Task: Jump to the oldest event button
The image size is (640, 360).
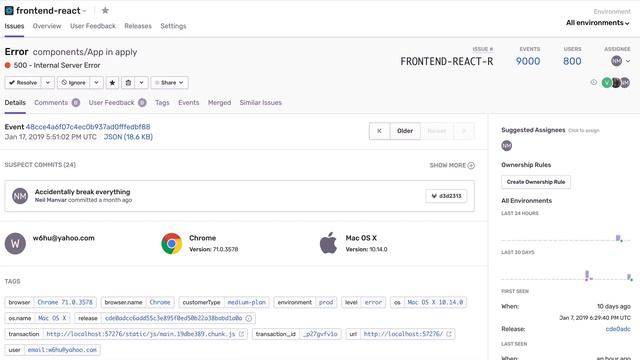Action: click(x=379, y=131)
